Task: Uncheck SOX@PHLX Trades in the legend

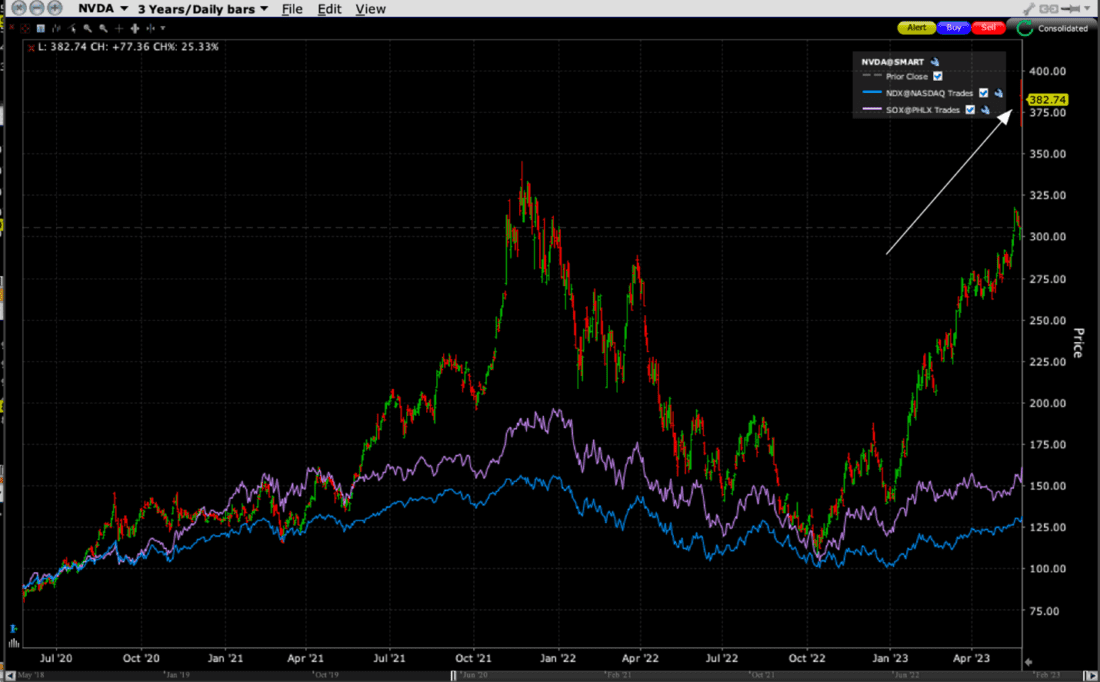Action: click(x=970, y=110)
